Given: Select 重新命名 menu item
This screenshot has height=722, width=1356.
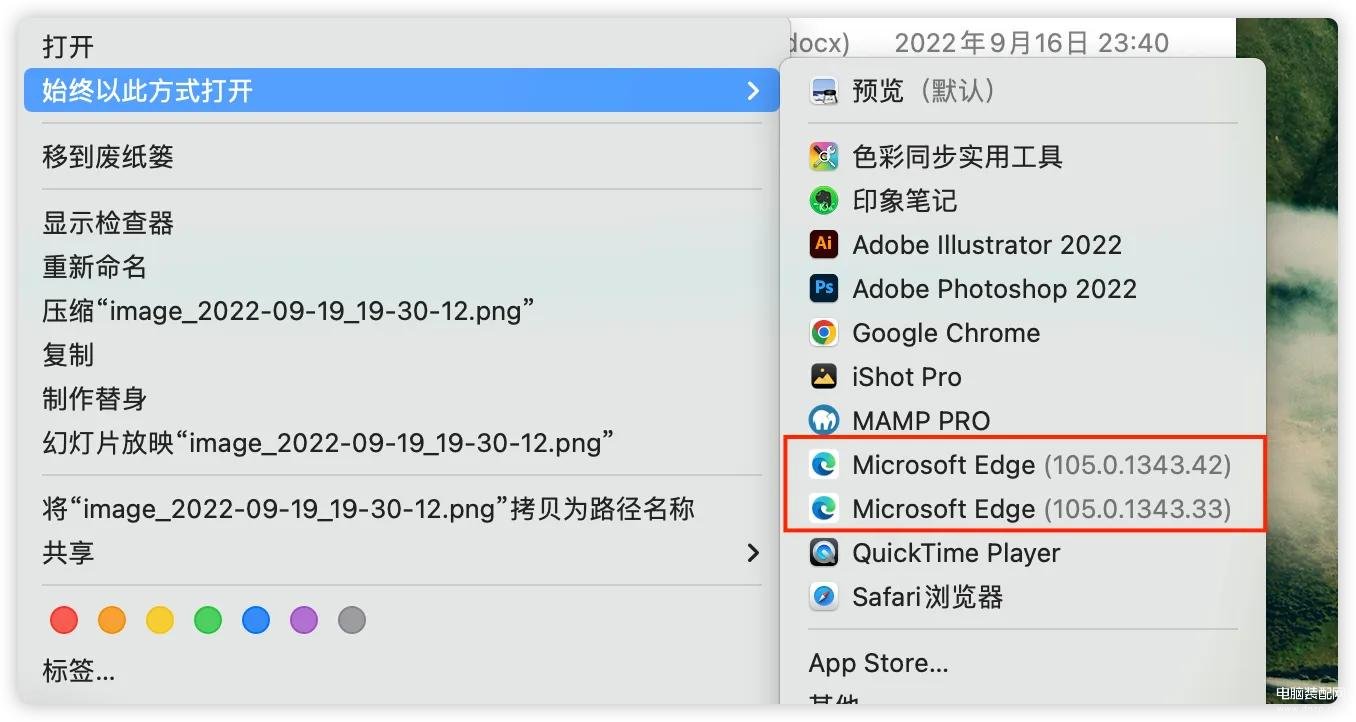Looking at the screenshot, I should tap(401, 267).
